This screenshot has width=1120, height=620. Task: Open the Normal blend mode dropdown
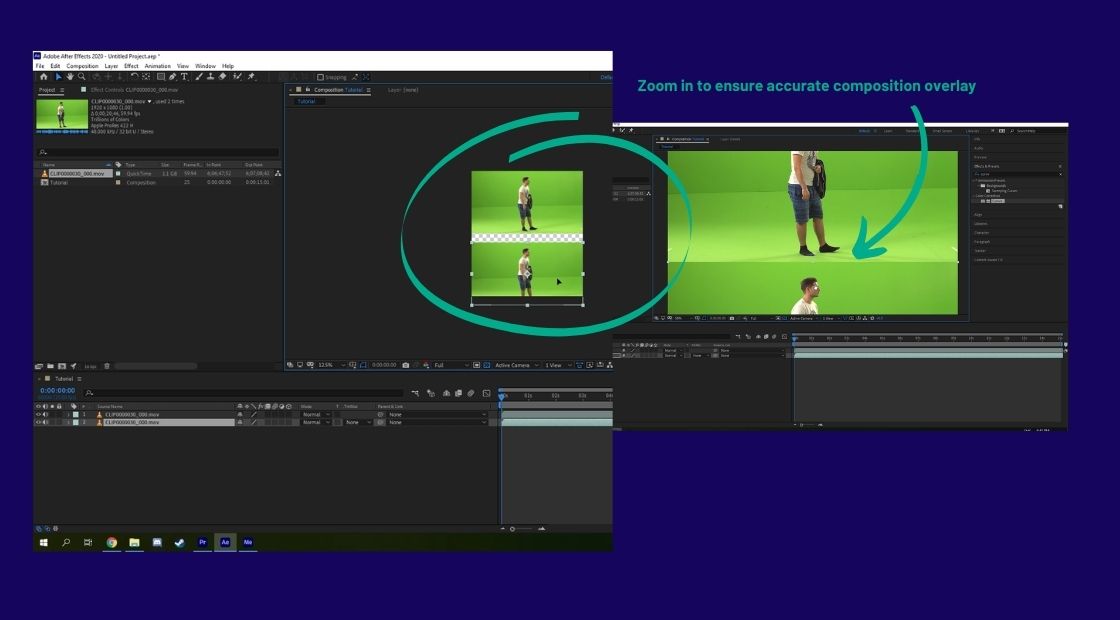(x=311, y=412)
